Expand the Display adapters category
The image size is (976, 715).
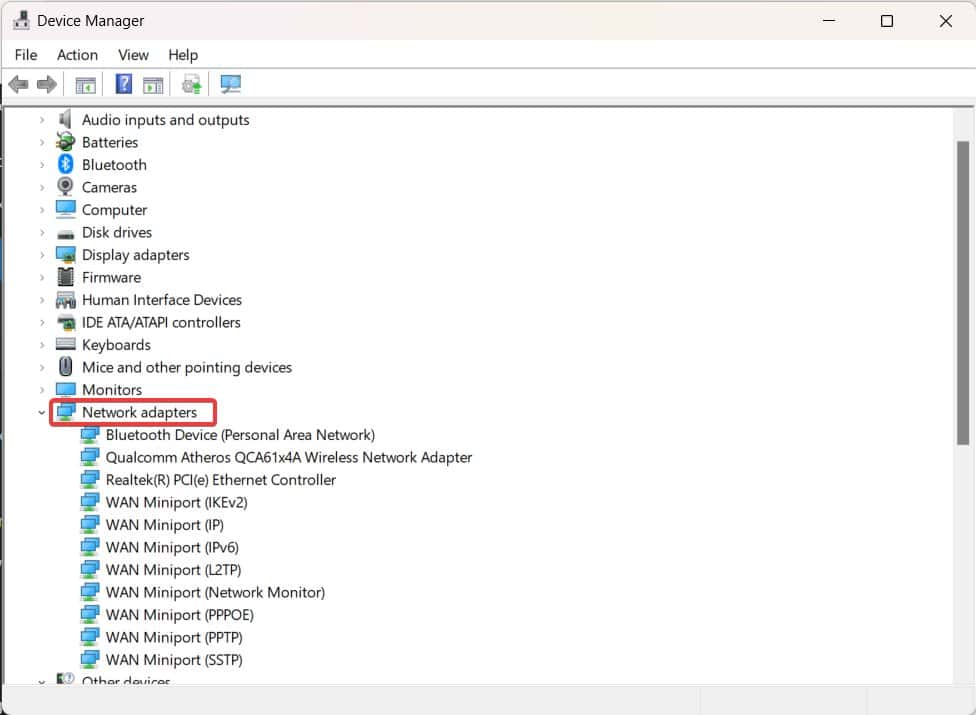pos(42,255)
